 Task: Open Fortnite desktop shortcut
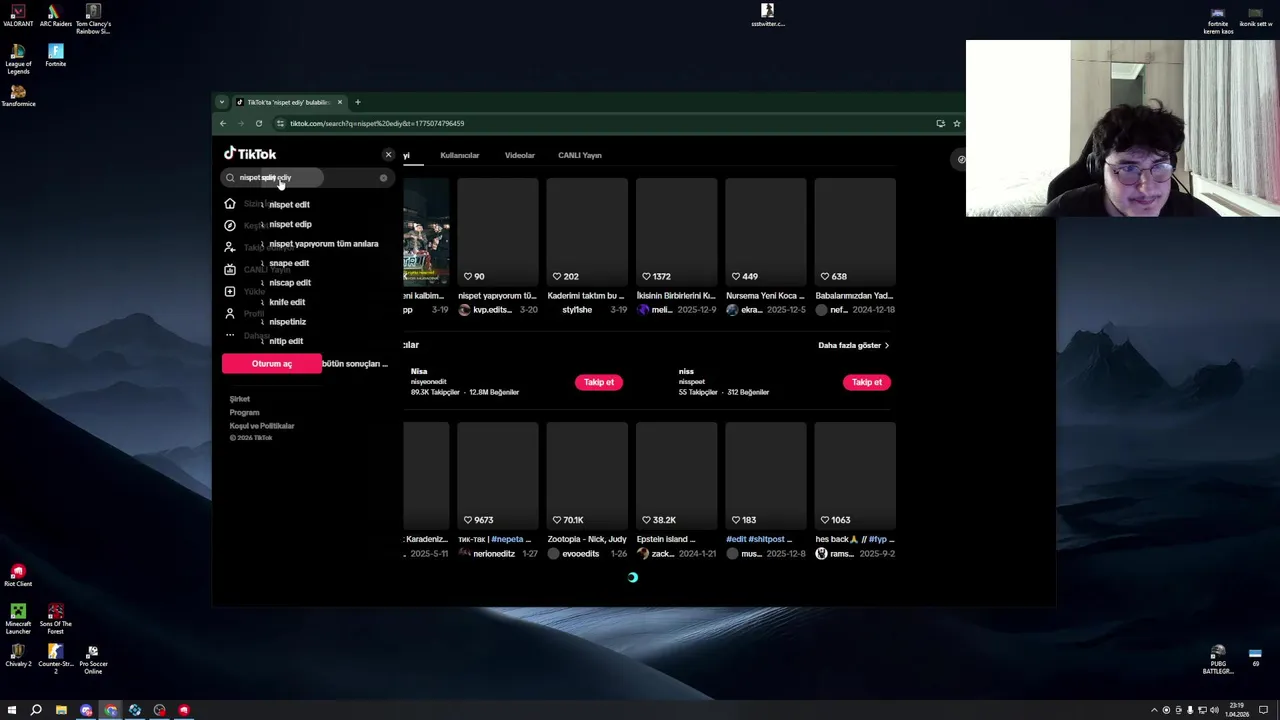pyautogui.click(x=56, y=56)
